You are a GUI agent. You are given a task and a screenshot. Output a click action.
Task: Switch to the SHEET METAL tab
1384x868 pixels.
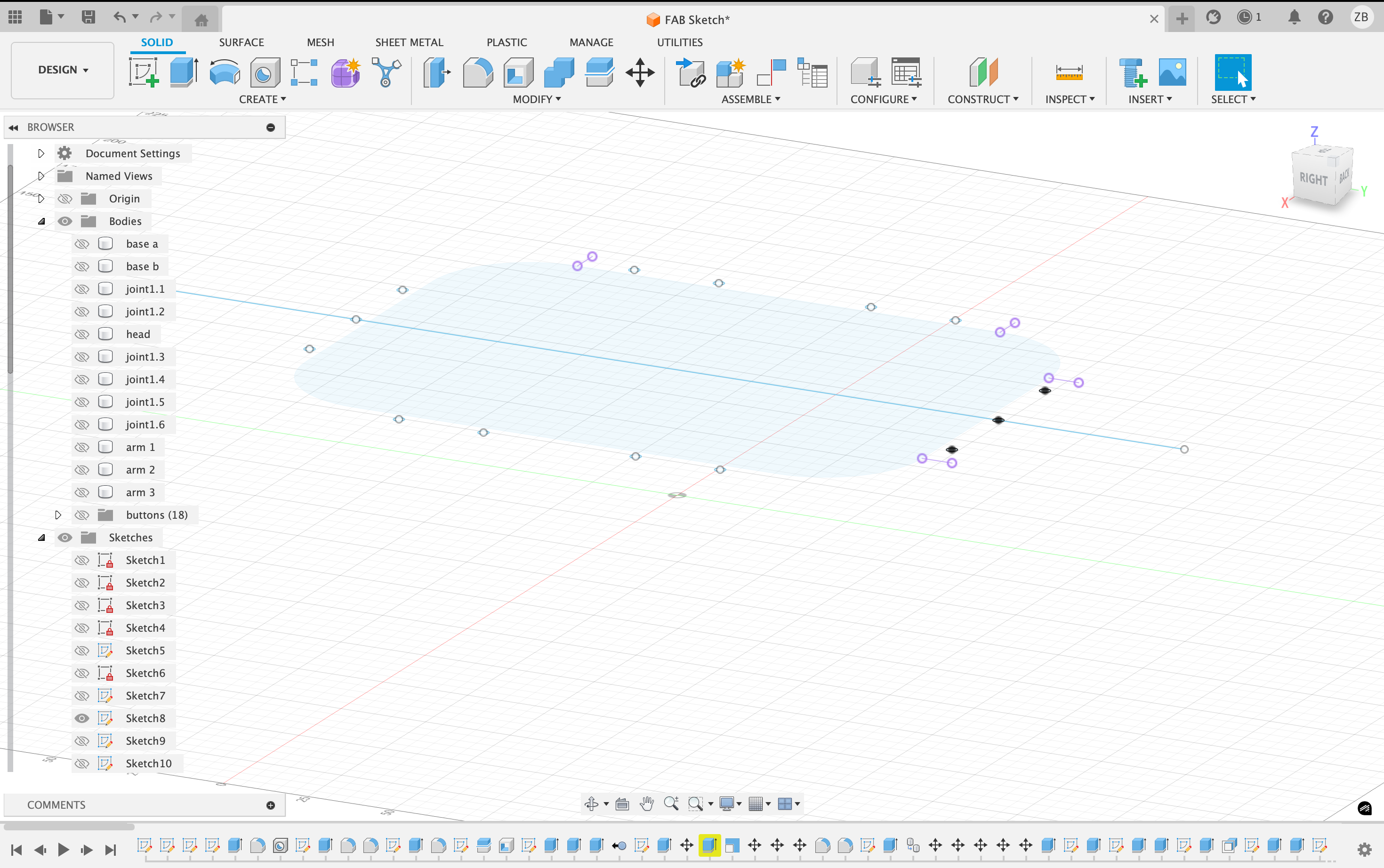[x=409, y=42]
